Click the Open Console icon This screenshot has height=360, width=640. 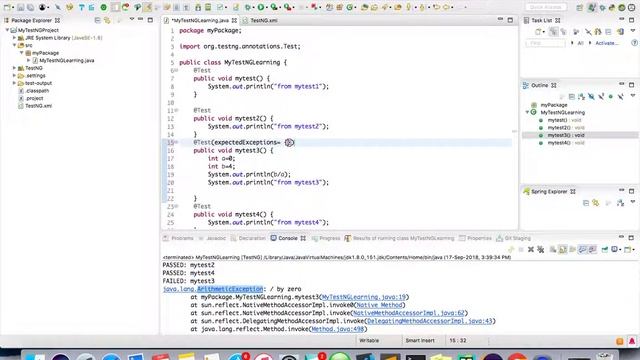[627, 249]
